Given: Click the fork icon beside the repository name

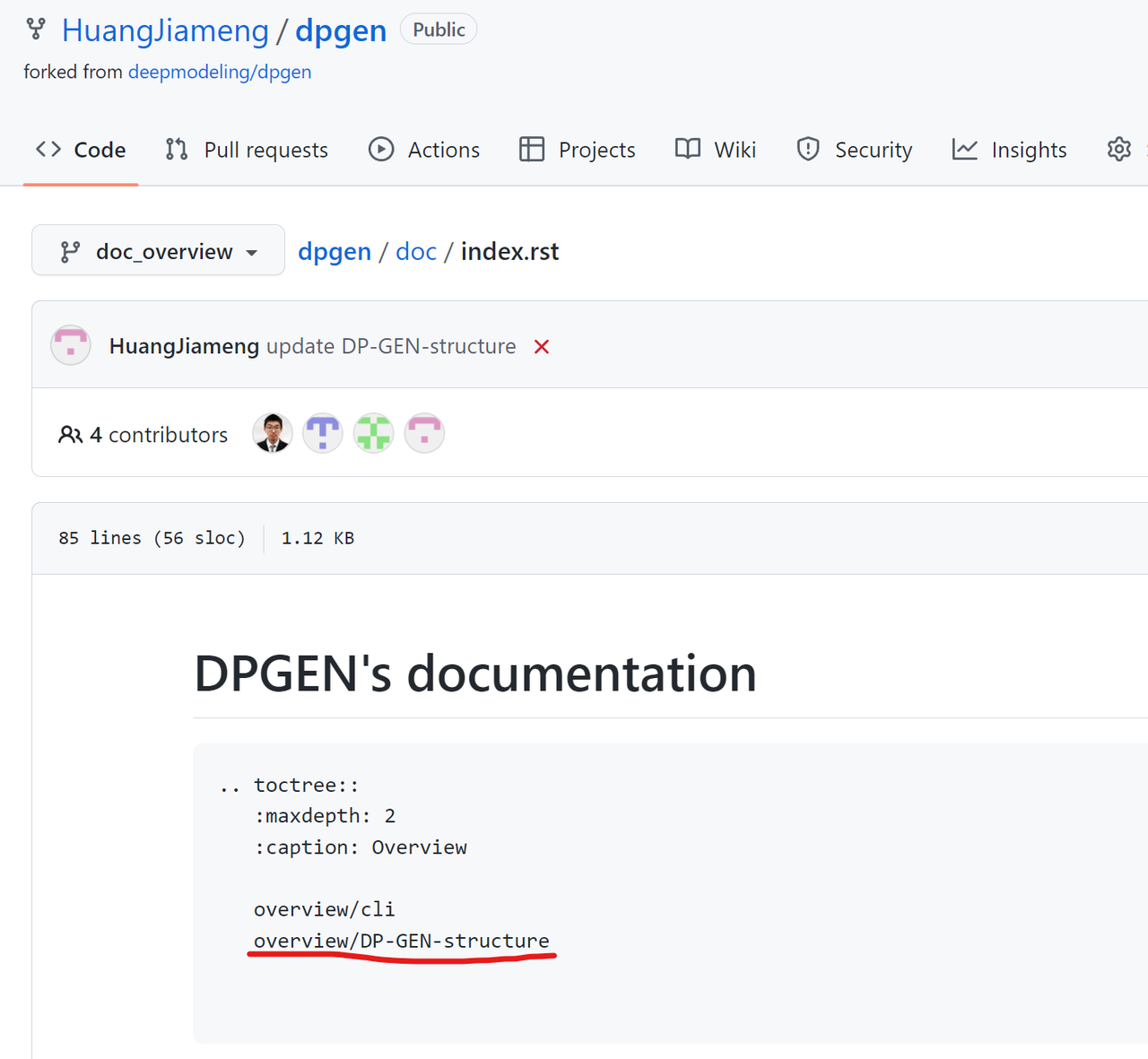Looking at the screenshot, I should pyautogui.click(x=36, y=30).
